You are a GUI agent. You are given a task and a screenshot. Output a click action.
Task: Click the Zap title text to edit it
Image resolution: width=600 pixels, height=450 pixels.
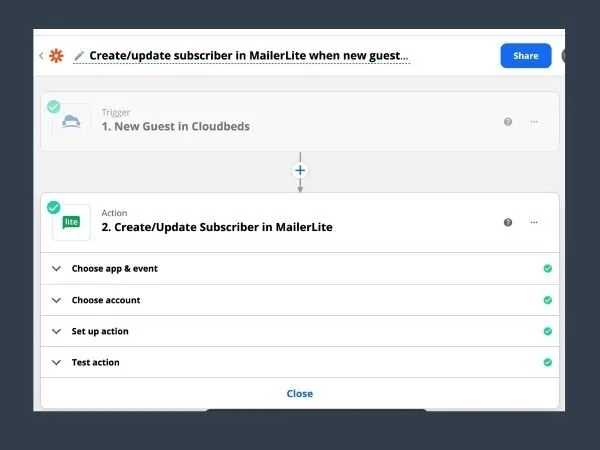pyautogui.click(x=249, y=56)
